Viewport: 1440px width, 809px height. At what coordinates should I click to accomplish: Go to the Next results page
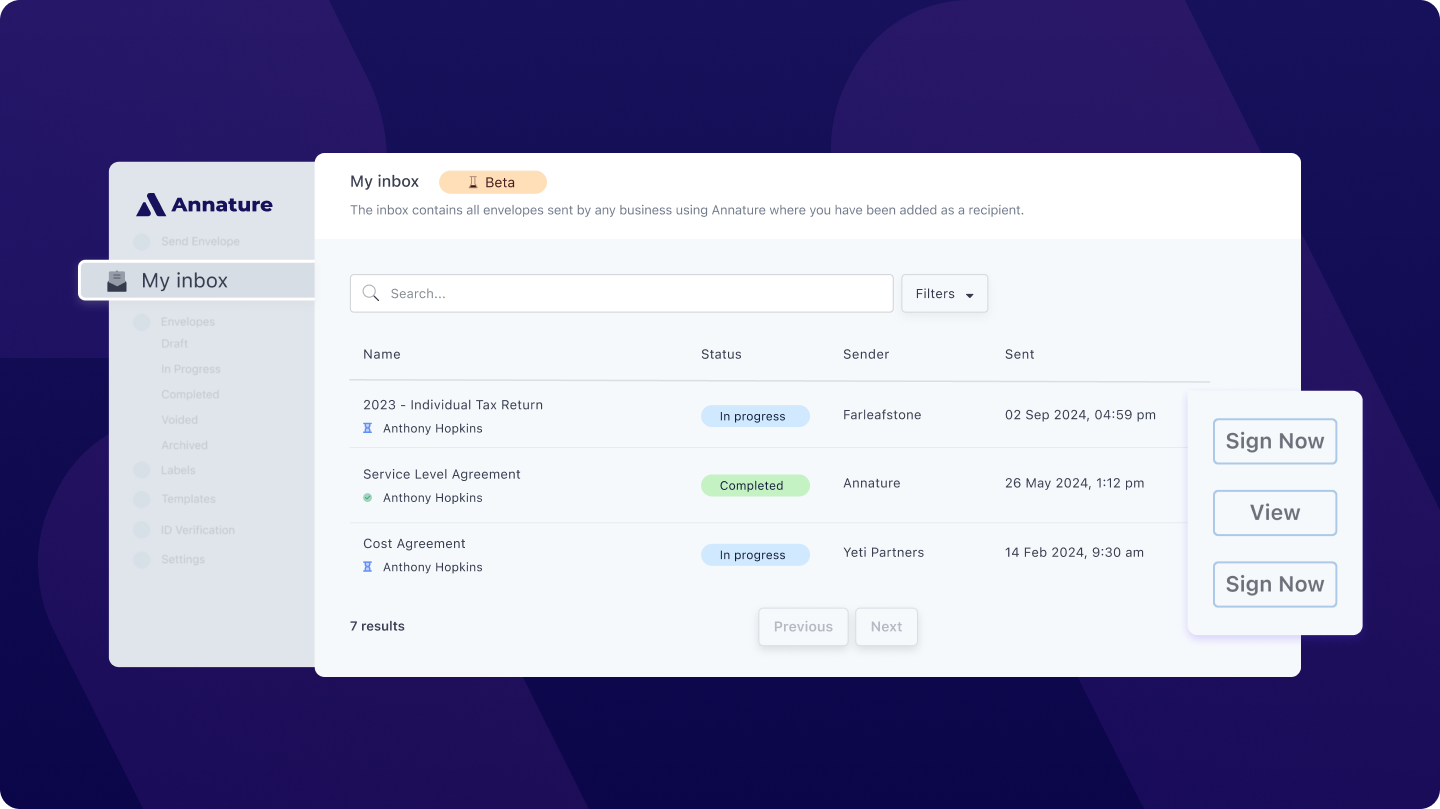pyautogui.click(x=886, y=627)
